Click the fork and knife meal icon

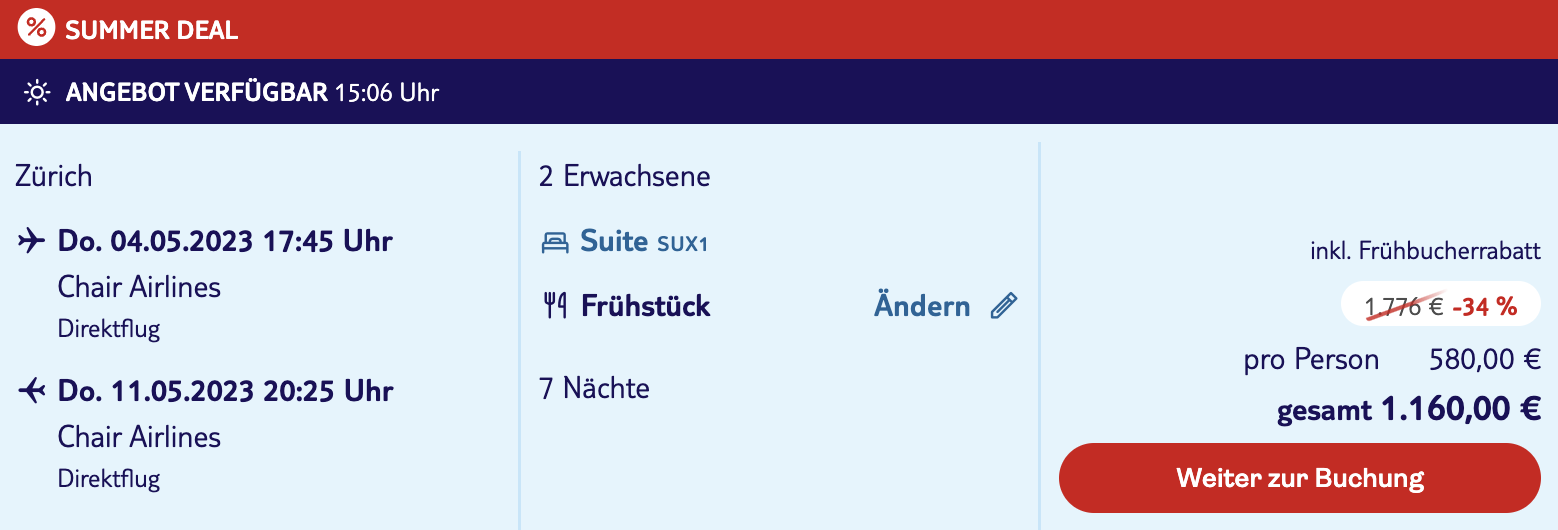tap(555, 306)
